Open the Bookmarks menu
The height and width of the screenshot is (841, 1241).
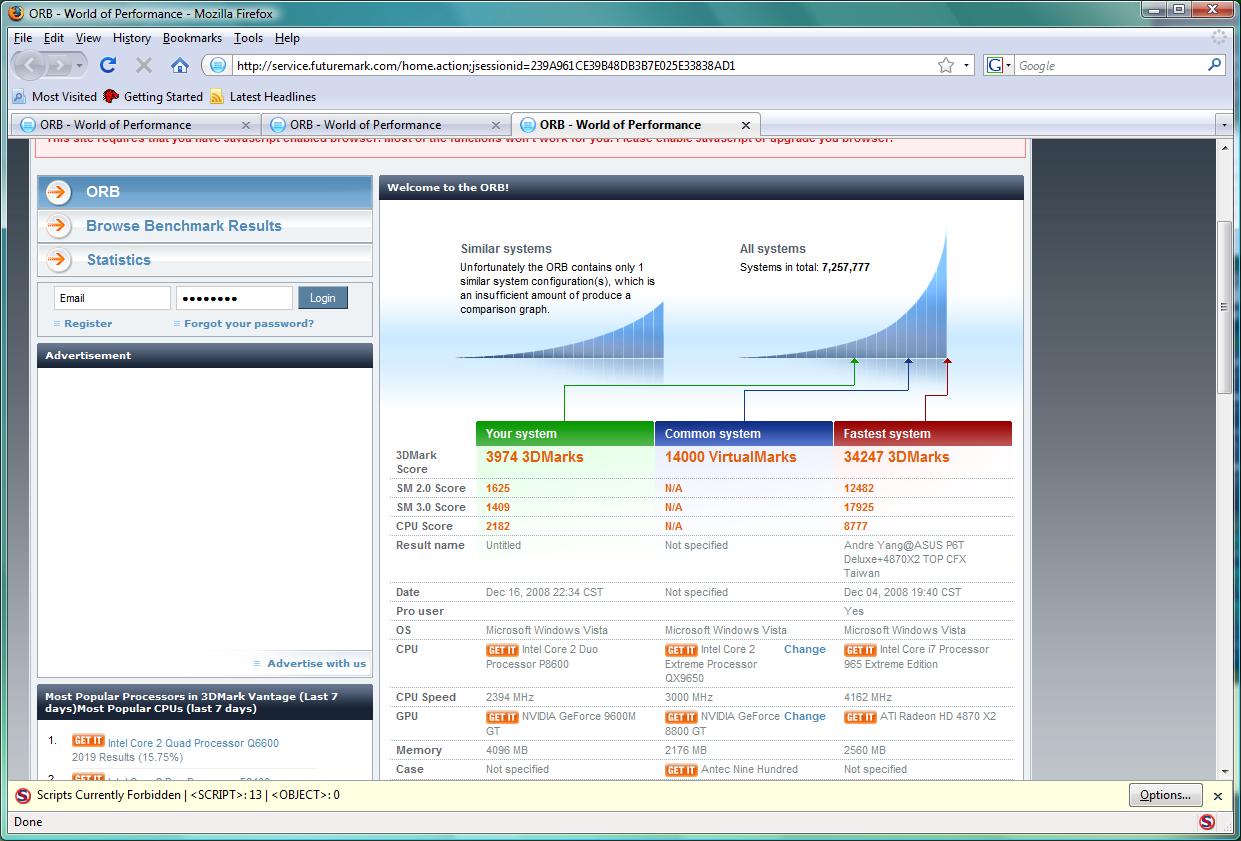(x=192, y=38)
